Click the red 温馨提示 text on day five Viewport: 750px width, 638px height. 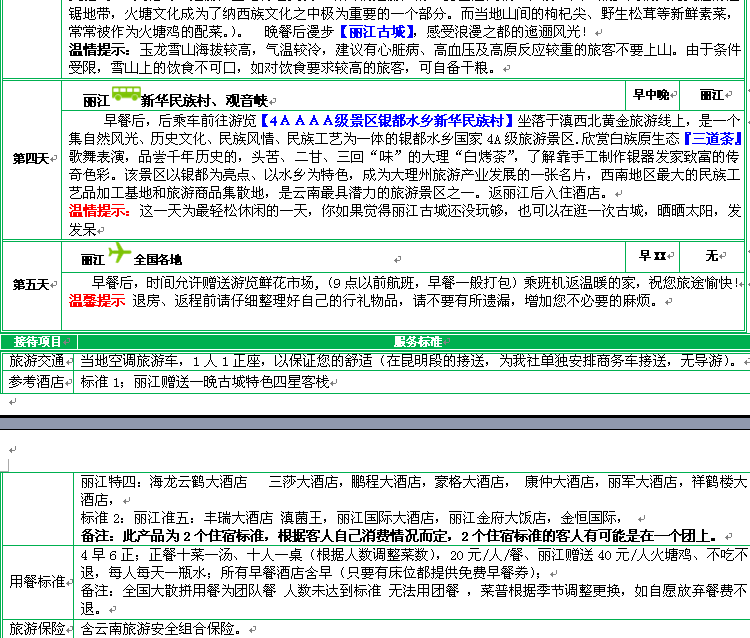(x=97, y=300)
